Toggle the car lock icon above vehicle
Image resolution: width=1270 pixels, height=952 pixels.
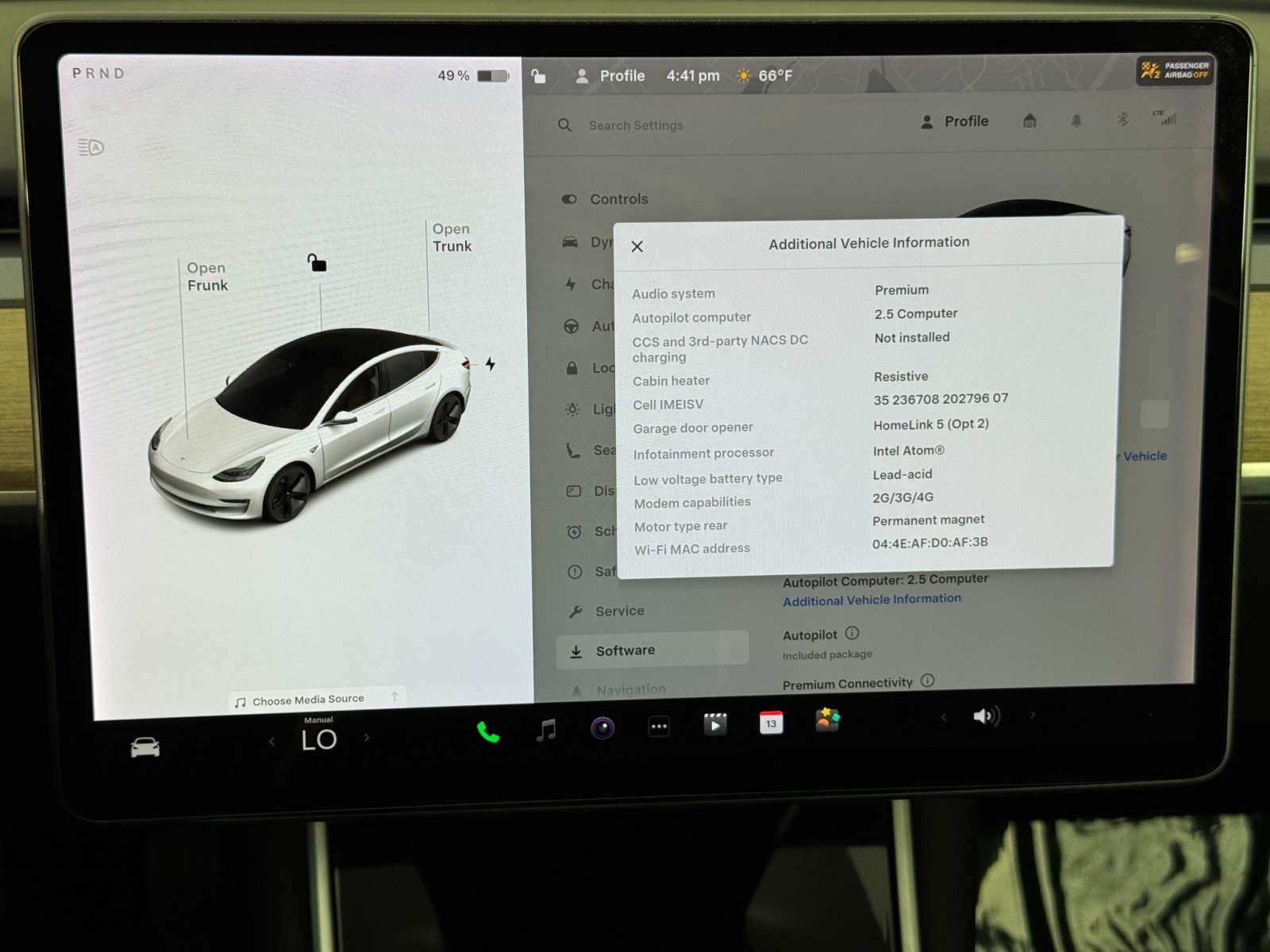click(x=317, y=263)
